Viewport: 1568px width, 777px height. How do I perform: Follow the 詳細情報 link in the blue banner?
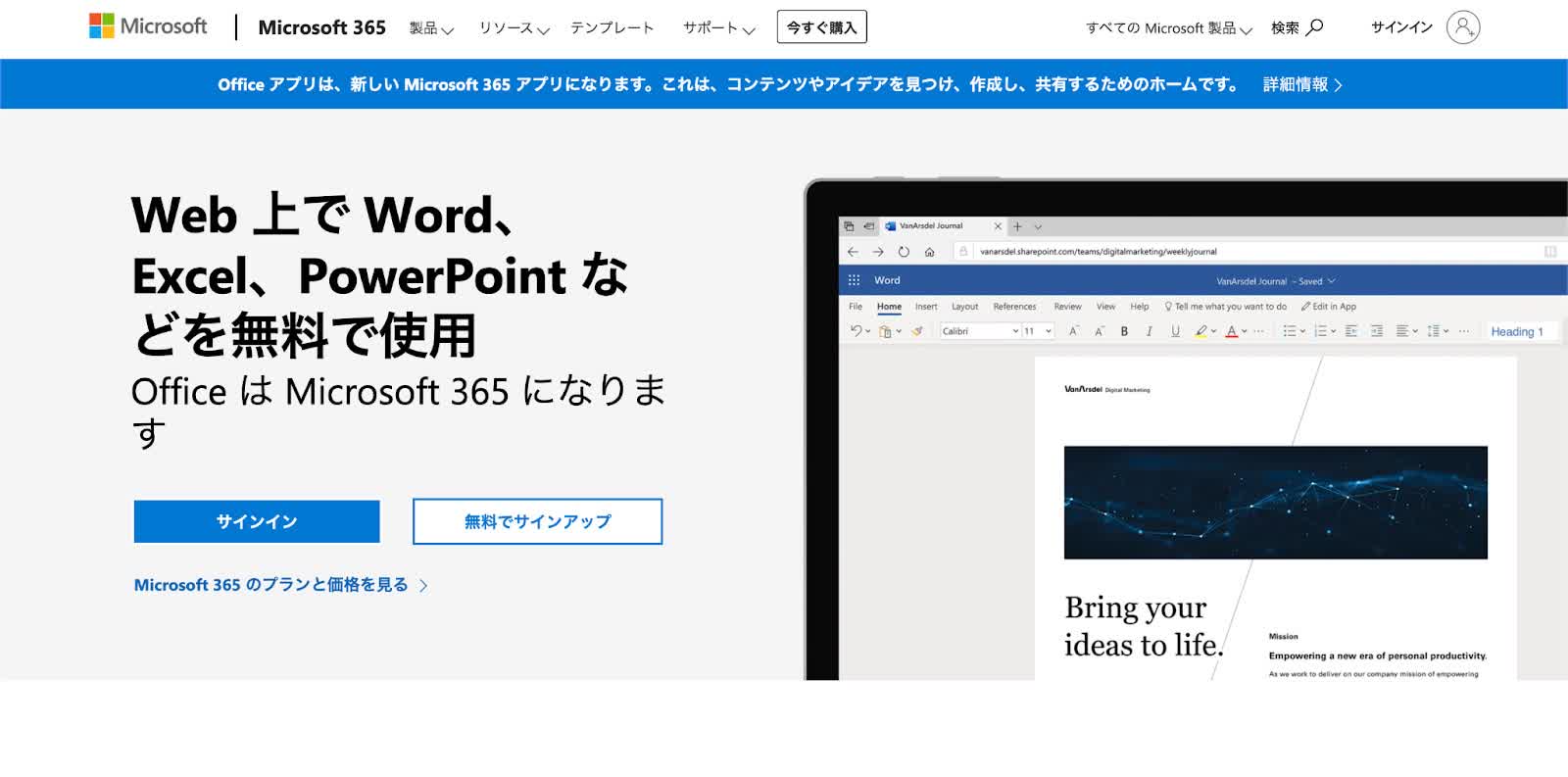(1302, 84)
